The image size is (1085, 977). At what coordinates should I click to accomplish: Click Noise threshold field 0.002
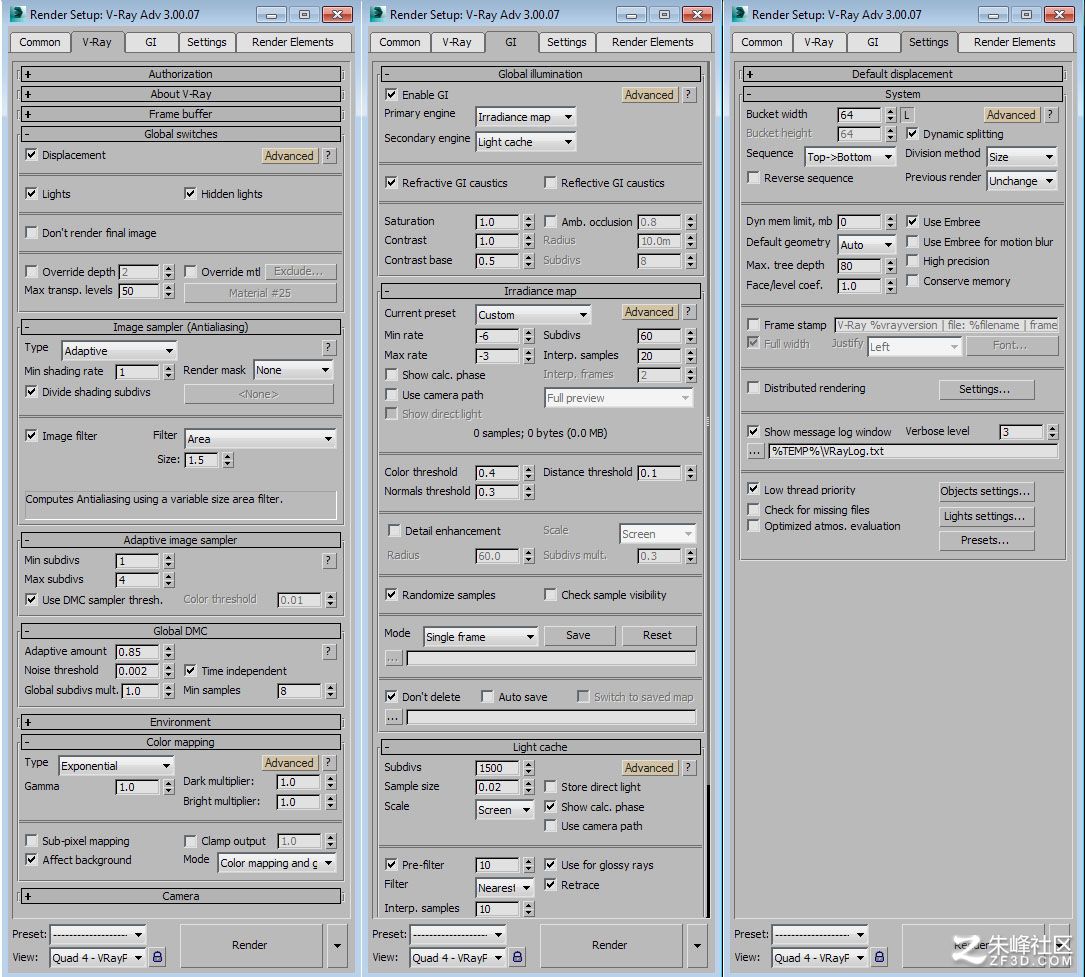[x=137, y=670]
